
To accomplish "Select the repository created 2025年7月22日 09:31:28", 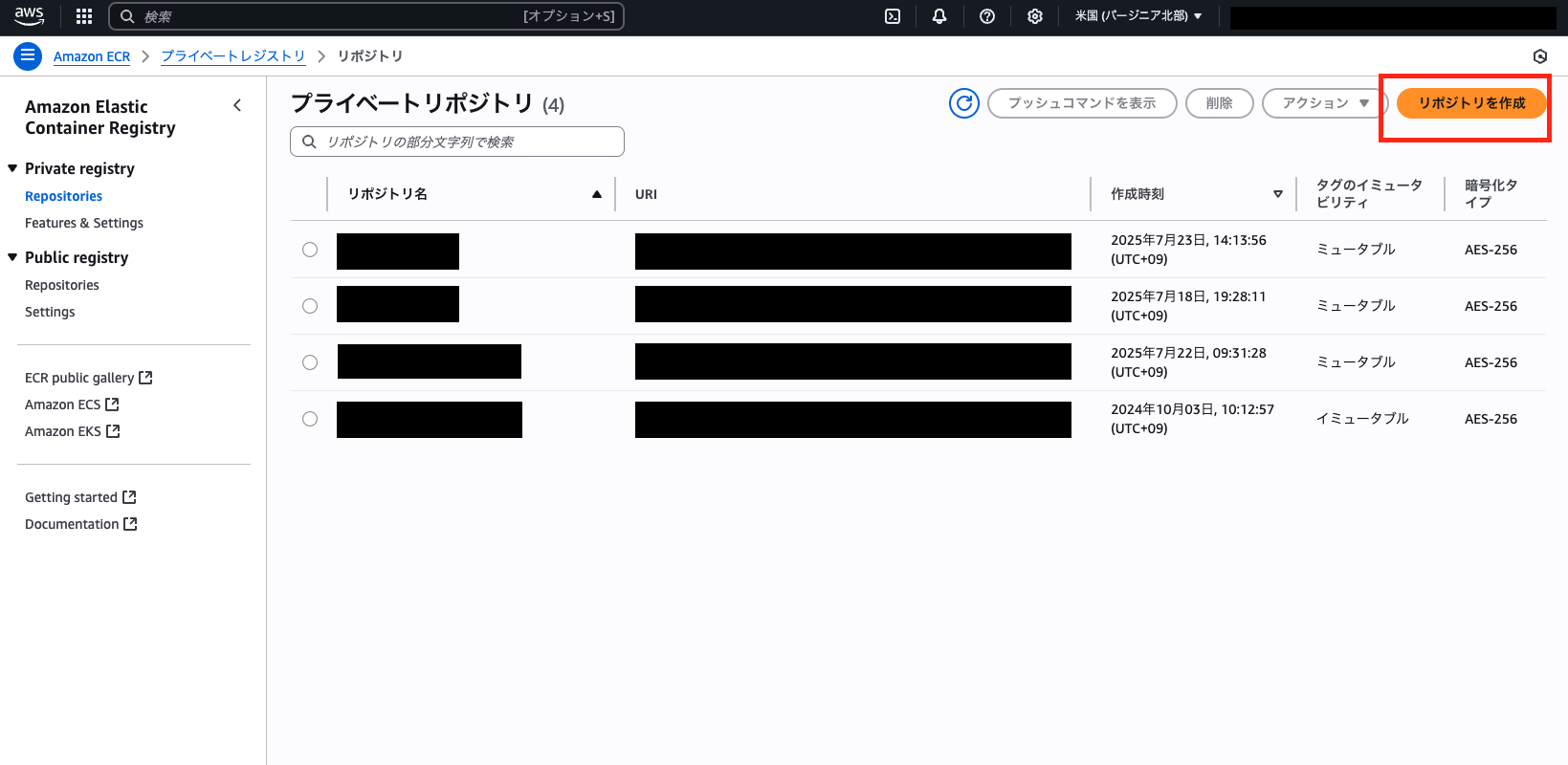I will [x=310, y=362].
